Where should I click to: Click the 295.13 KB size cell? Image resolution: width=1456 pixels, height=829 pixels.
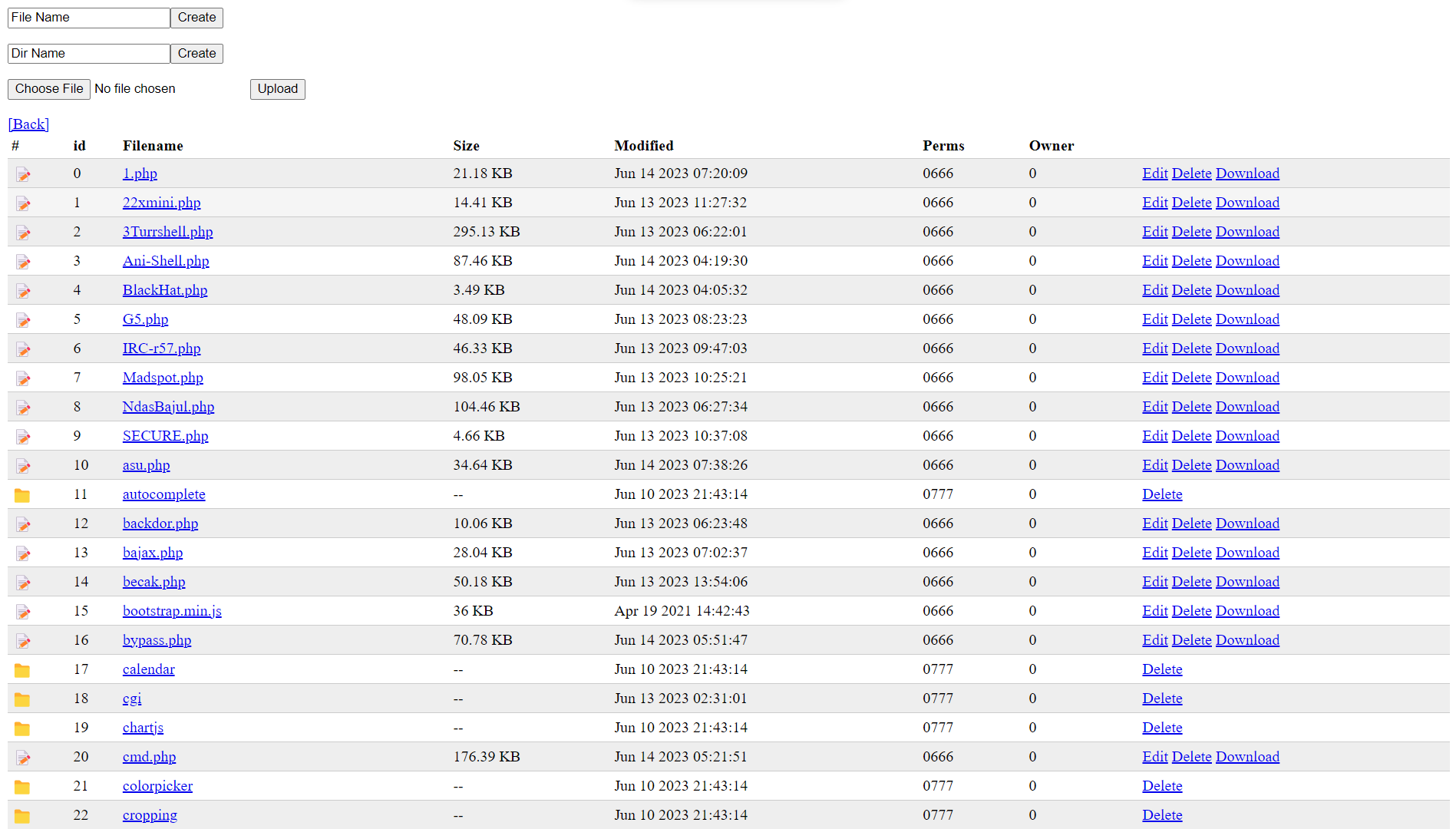487,232
